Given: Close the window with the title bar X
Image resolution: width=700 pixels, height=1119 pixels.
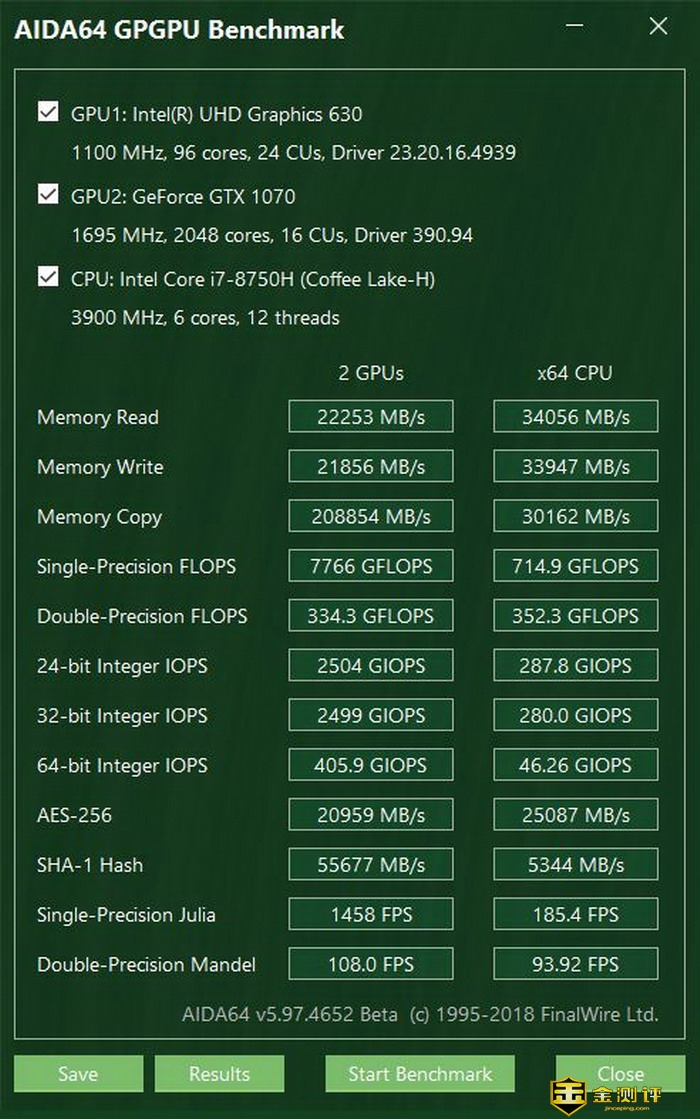Looking at the screenshot, I should point(658,27).
